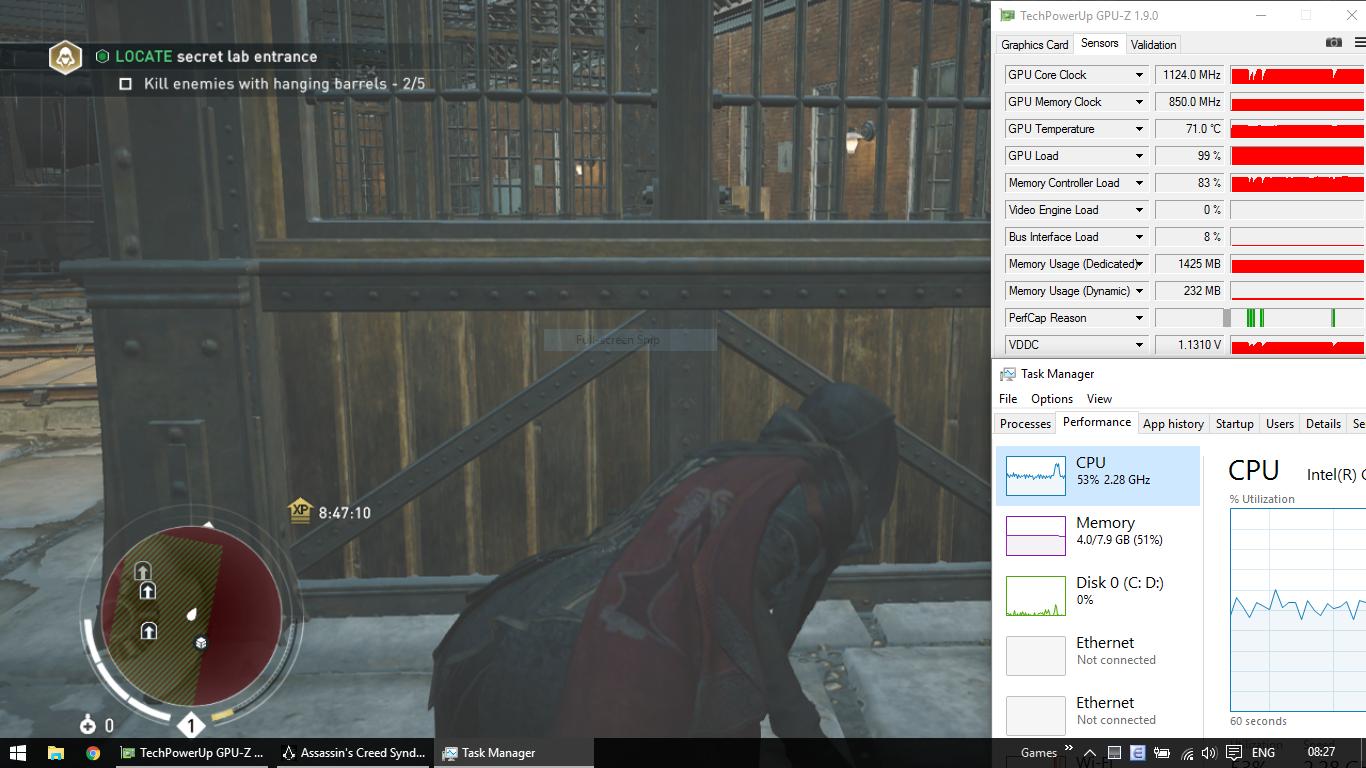Open the App history tab

(x=1173, y=424)
